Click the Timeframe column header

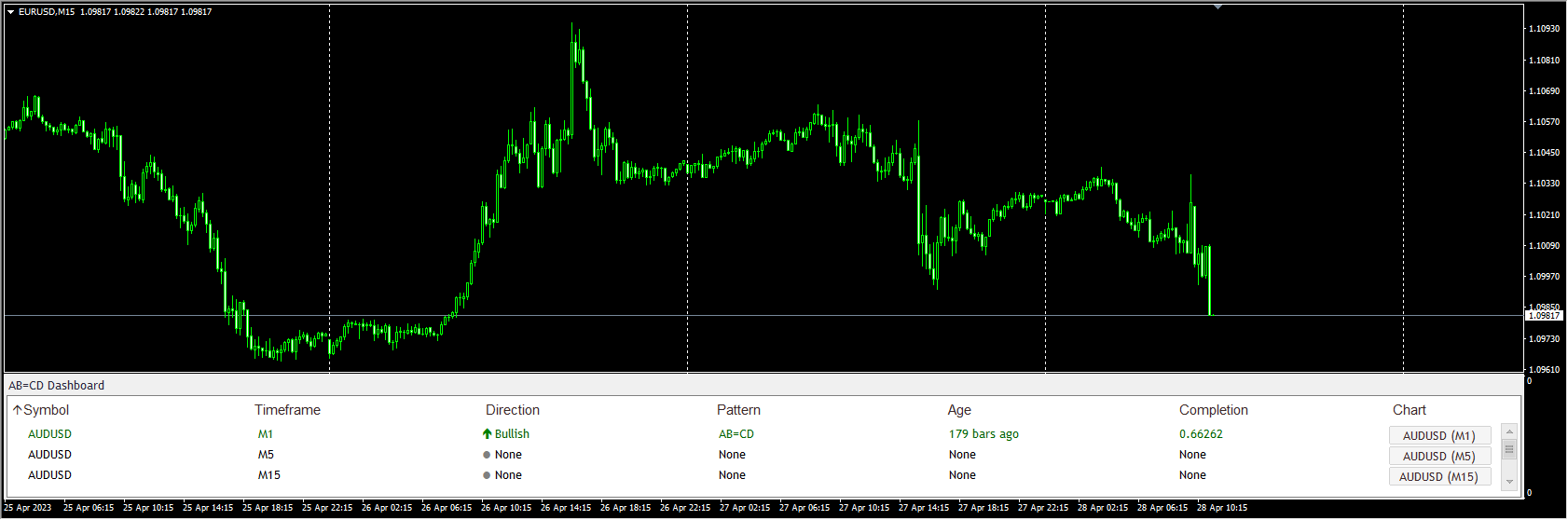[287, 410]
